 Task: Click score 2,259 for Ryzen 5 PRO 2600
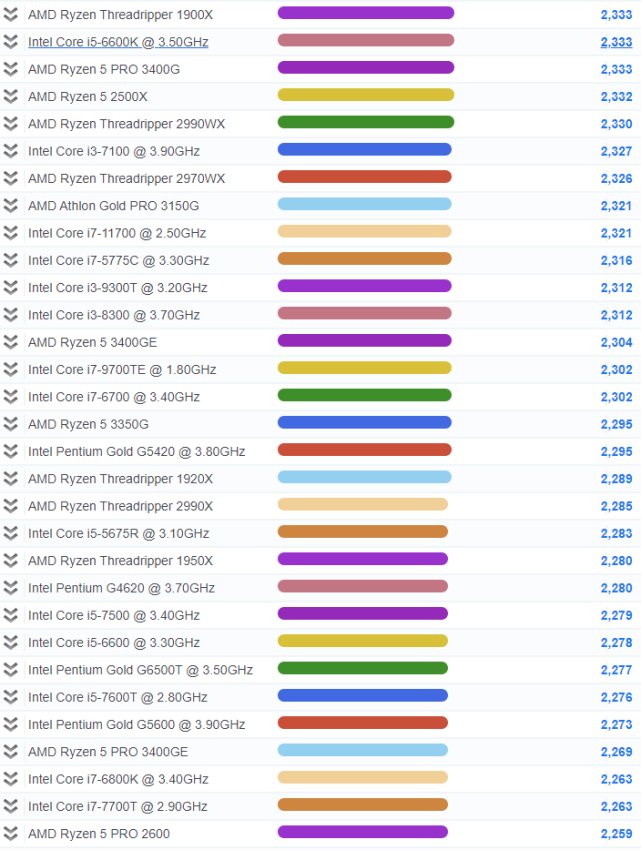click(616, 833)
